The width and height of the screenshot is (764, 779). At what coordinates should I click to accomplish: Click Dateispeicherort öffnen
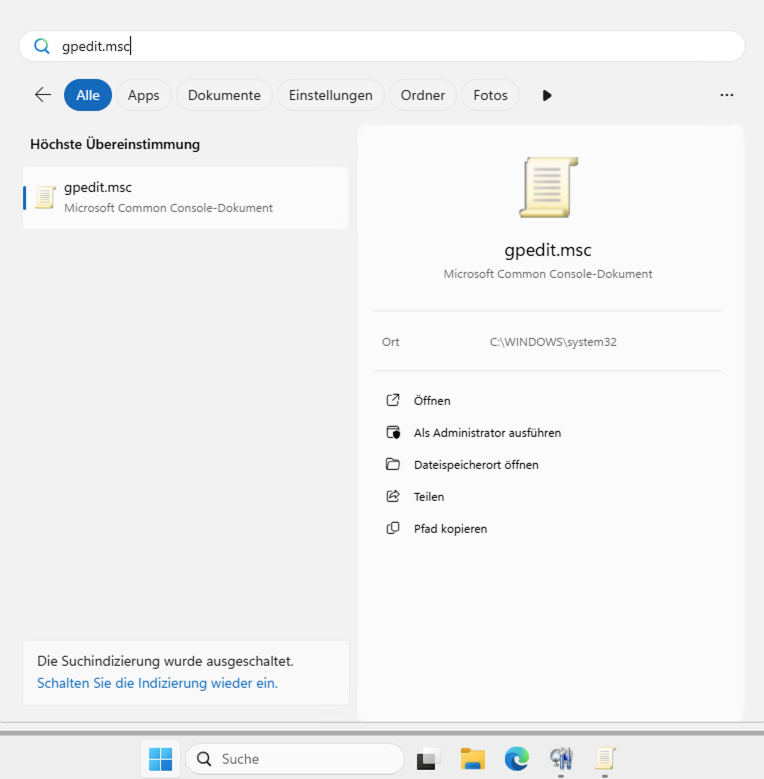pos(476,465)
